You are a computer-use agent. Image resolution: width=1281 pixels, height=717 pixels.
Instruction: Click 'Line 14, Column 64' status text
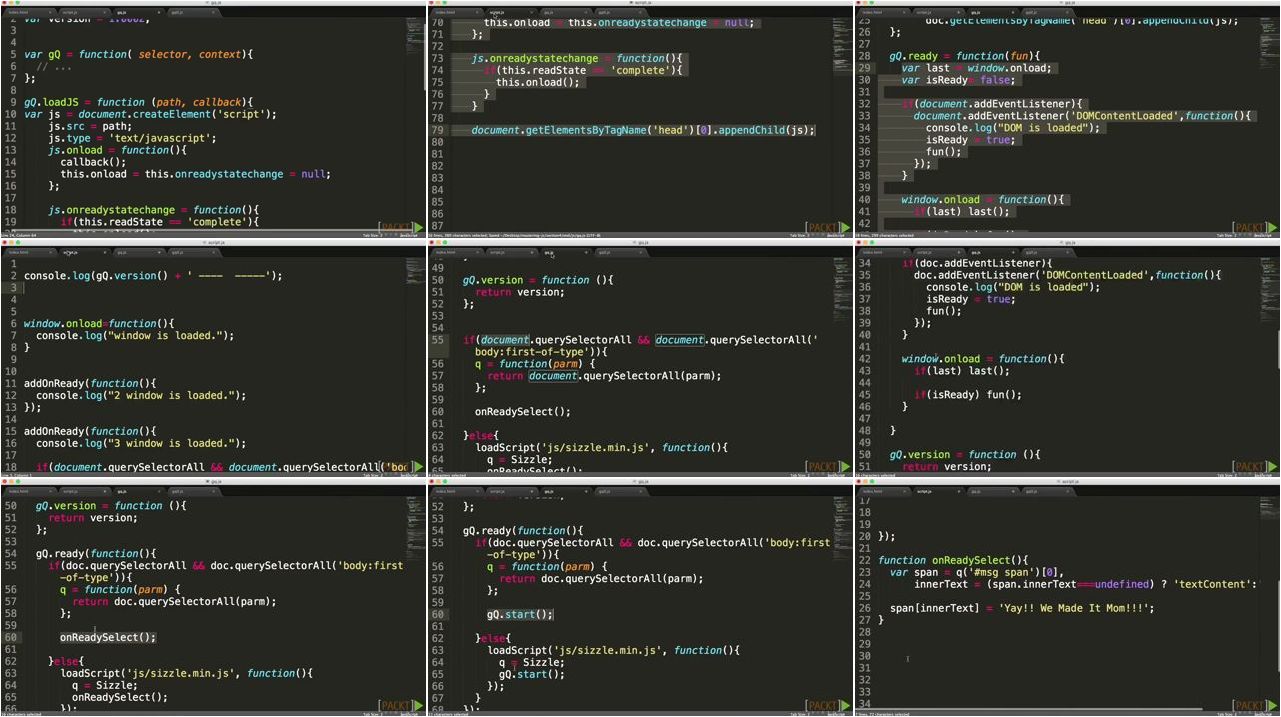[18, 235]
